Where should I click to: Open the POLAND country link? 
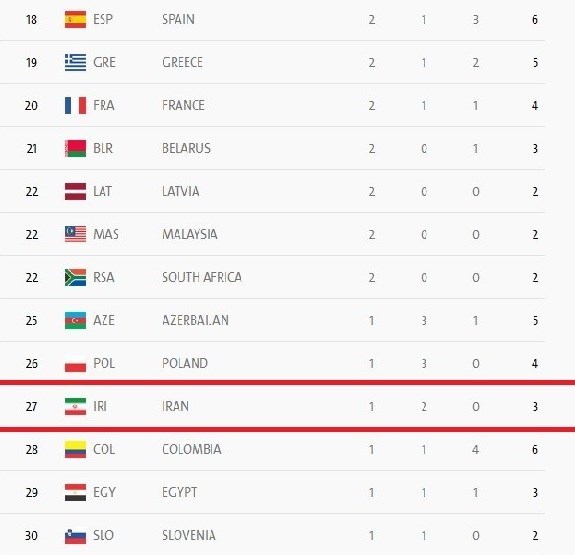tap(185, 363)
